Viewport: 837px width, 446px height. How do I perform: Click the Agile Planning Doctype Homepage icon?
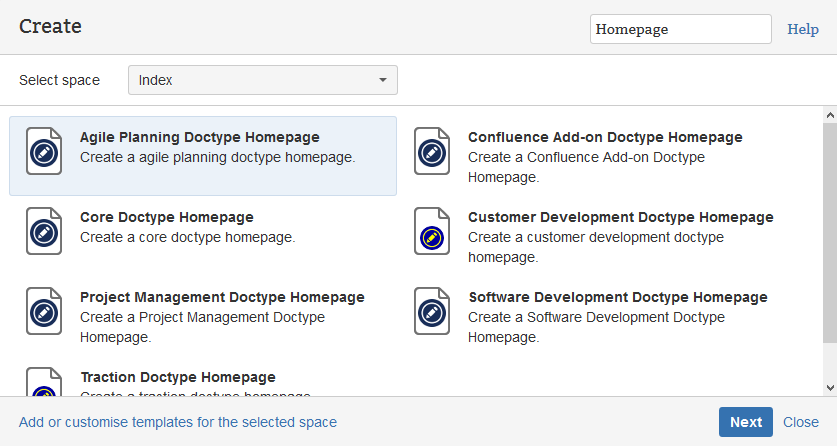(43, 153)
